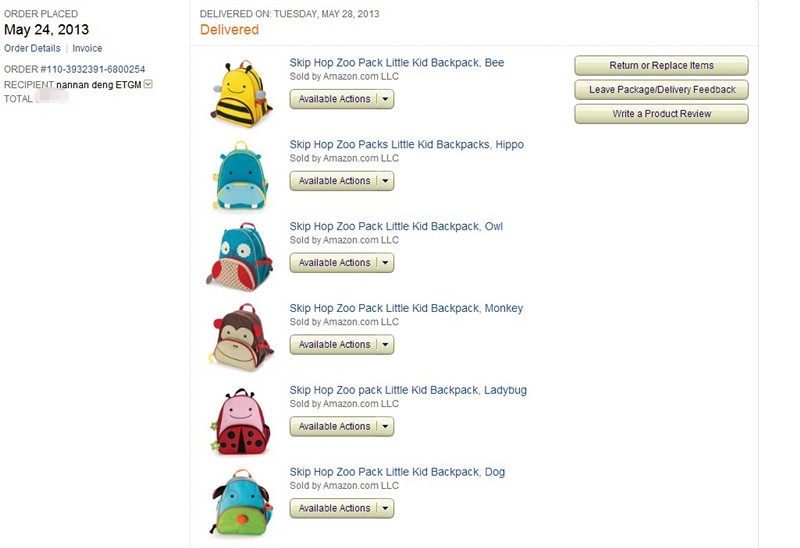Click the Return or Replace Items button
Viewport: 800px width, 548px height.
[661, 65]
